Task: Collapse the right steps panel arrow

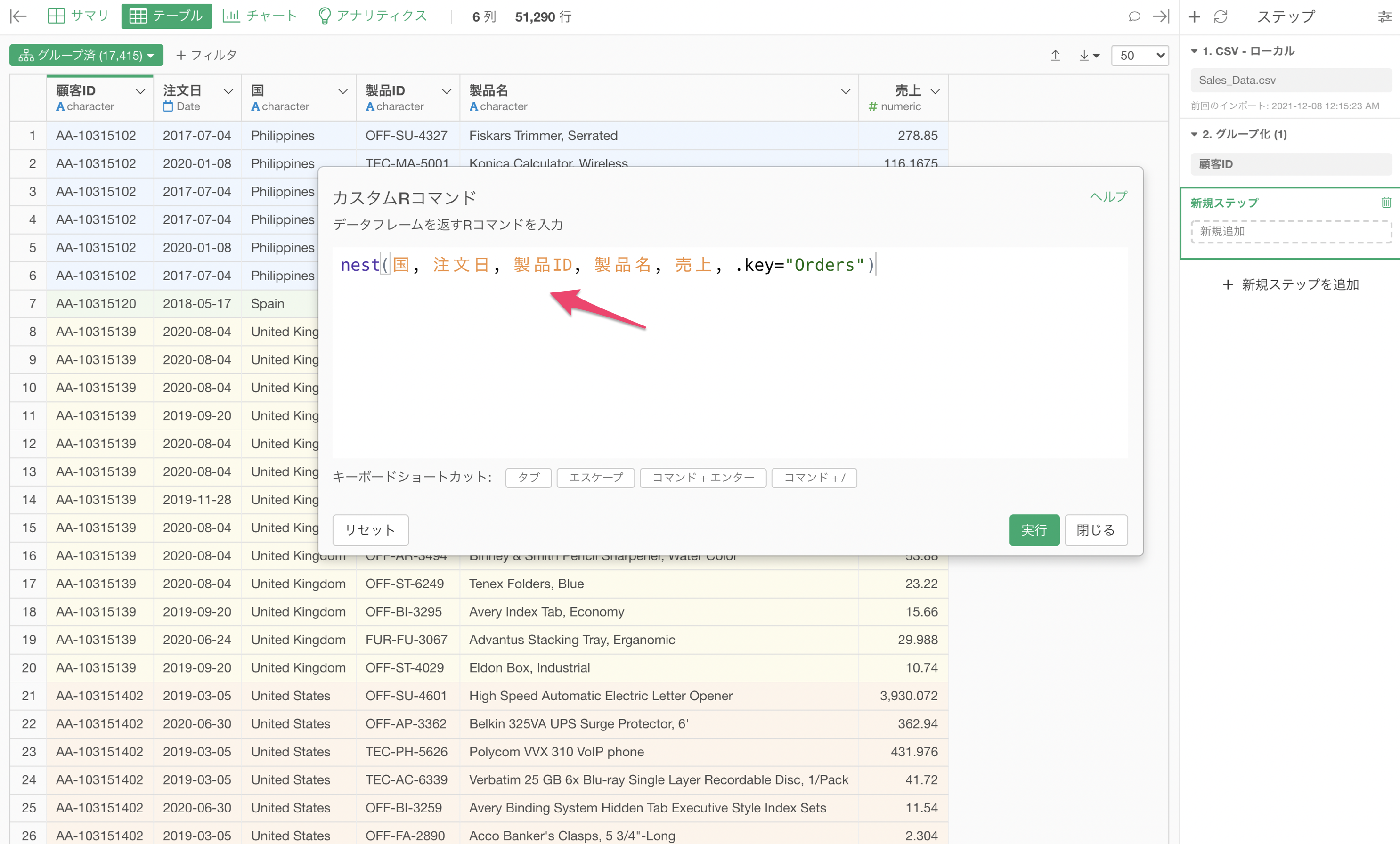Action: (1161, 16)
